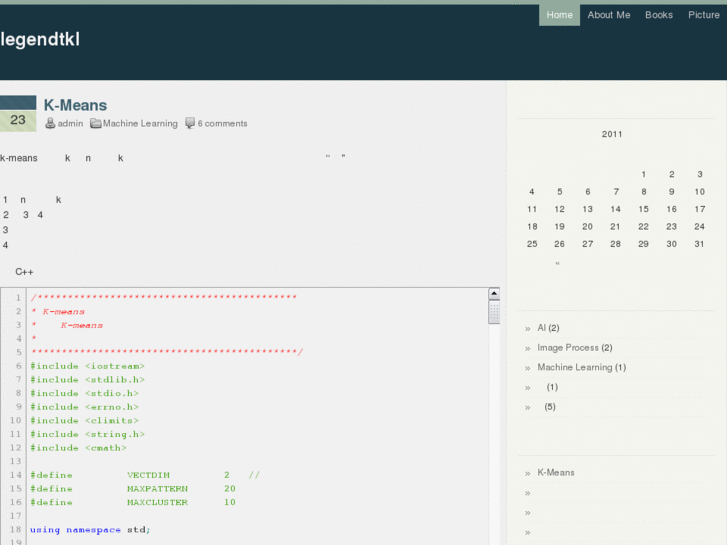Open the AI (2) category in sidebar

coord(548,328)
